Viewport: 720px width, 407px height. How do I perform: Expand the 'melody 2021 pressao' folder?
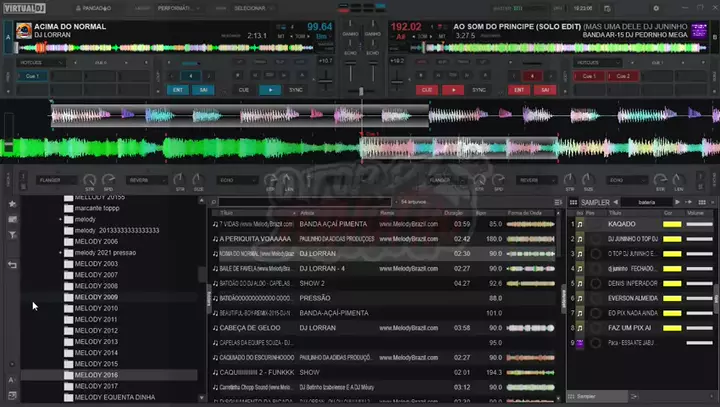(x=60, y=253)
